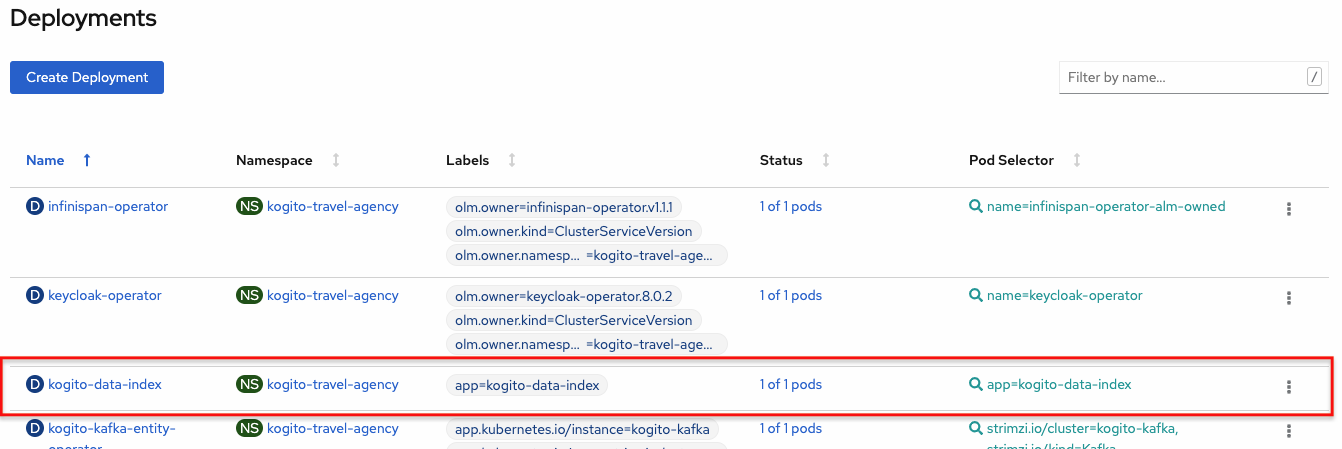Sort by the Status column sort icon
Viewport: 1342px width, 449px height.
coord(826,160)
